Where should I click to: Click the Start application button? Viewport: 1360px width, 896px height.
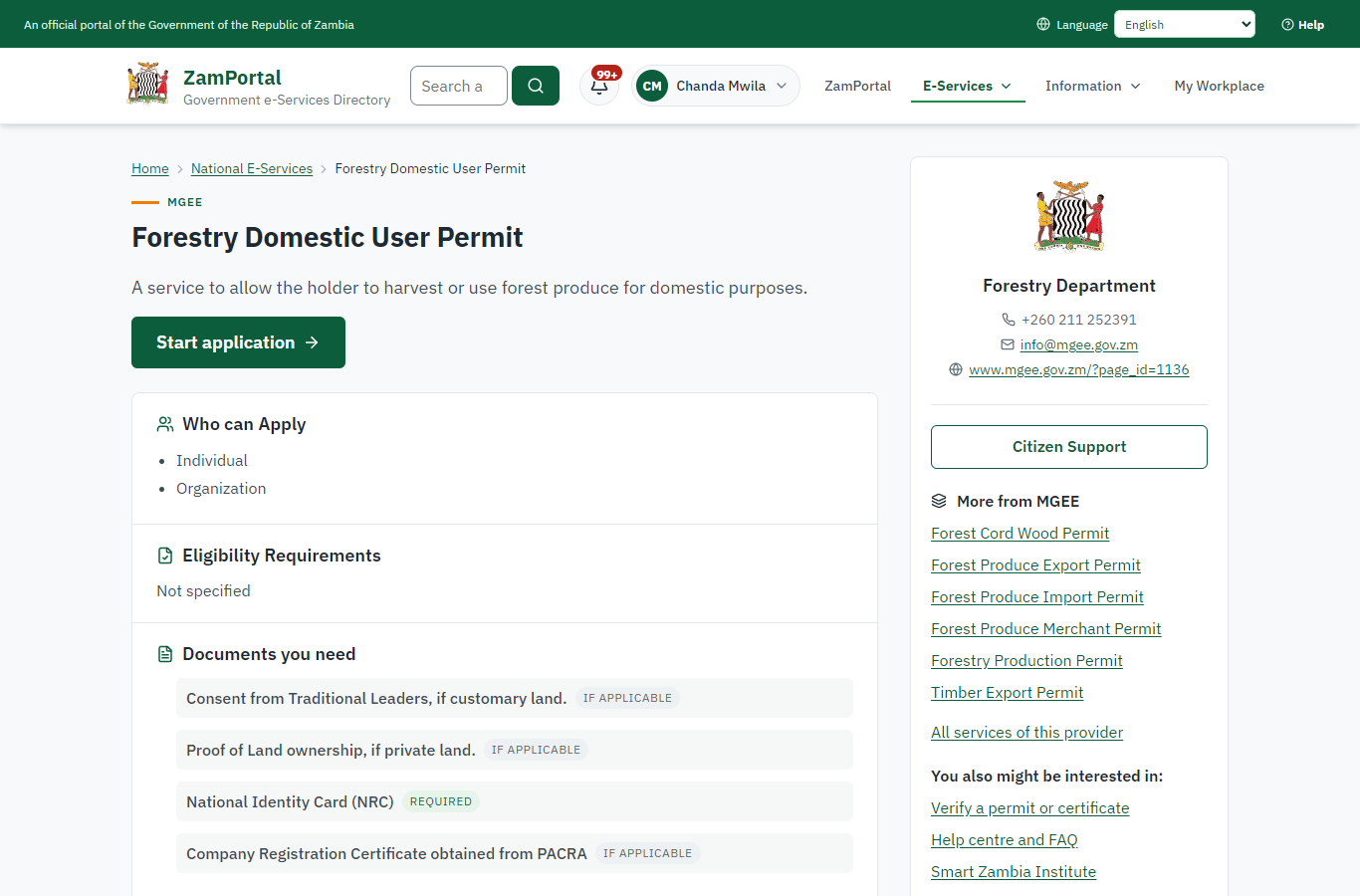(x=238, y=342)
